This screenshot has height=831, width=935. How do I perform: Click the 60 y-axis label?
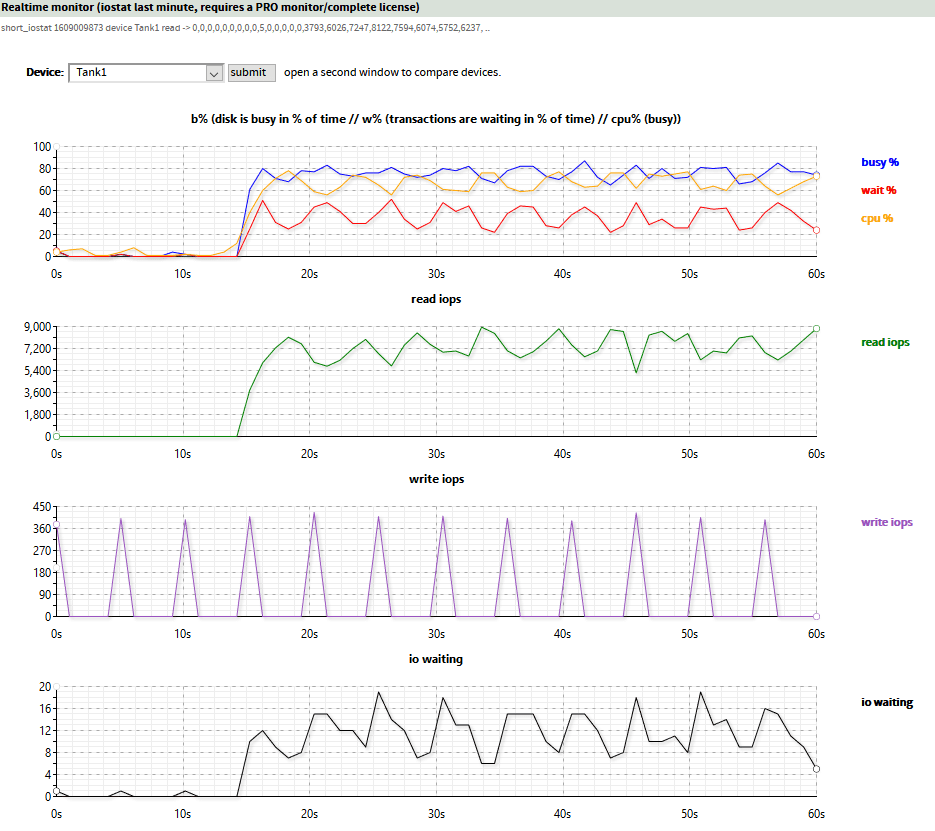click(x=45, y=191)
